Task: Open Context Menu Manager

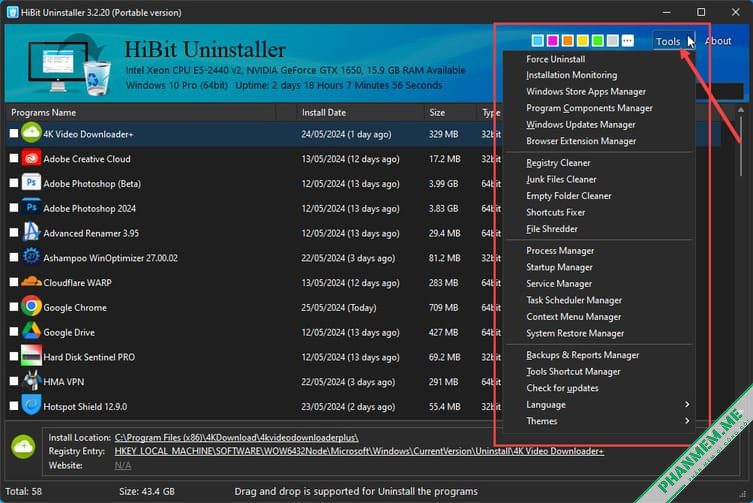Action: click(599, 317)
